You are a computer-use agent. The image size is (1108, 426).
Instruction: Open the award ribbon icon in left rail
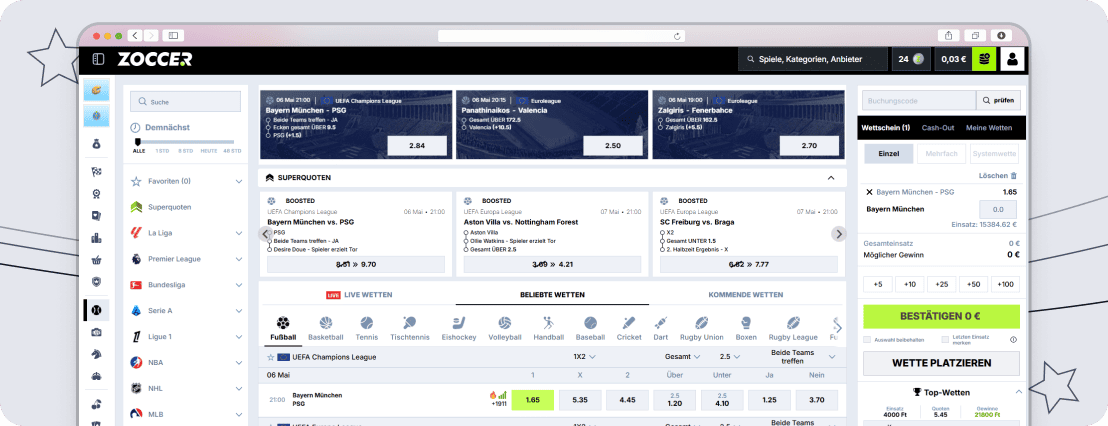point(97,194)
